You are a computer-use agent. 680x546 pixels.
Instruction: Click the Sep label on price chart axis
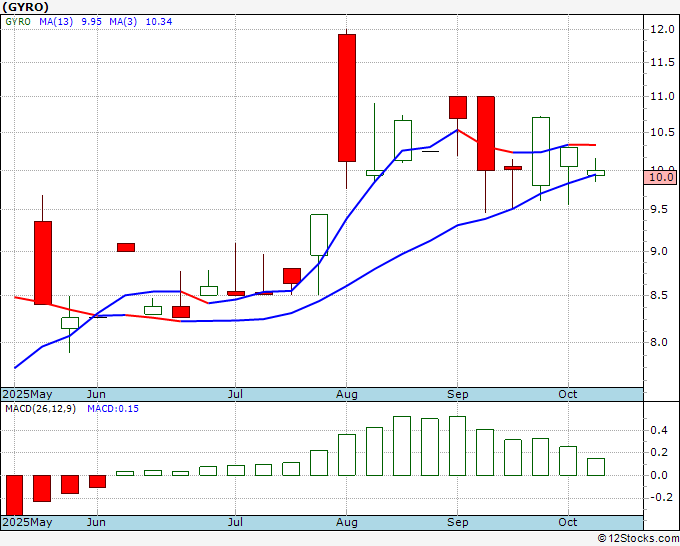pos(458,394)
